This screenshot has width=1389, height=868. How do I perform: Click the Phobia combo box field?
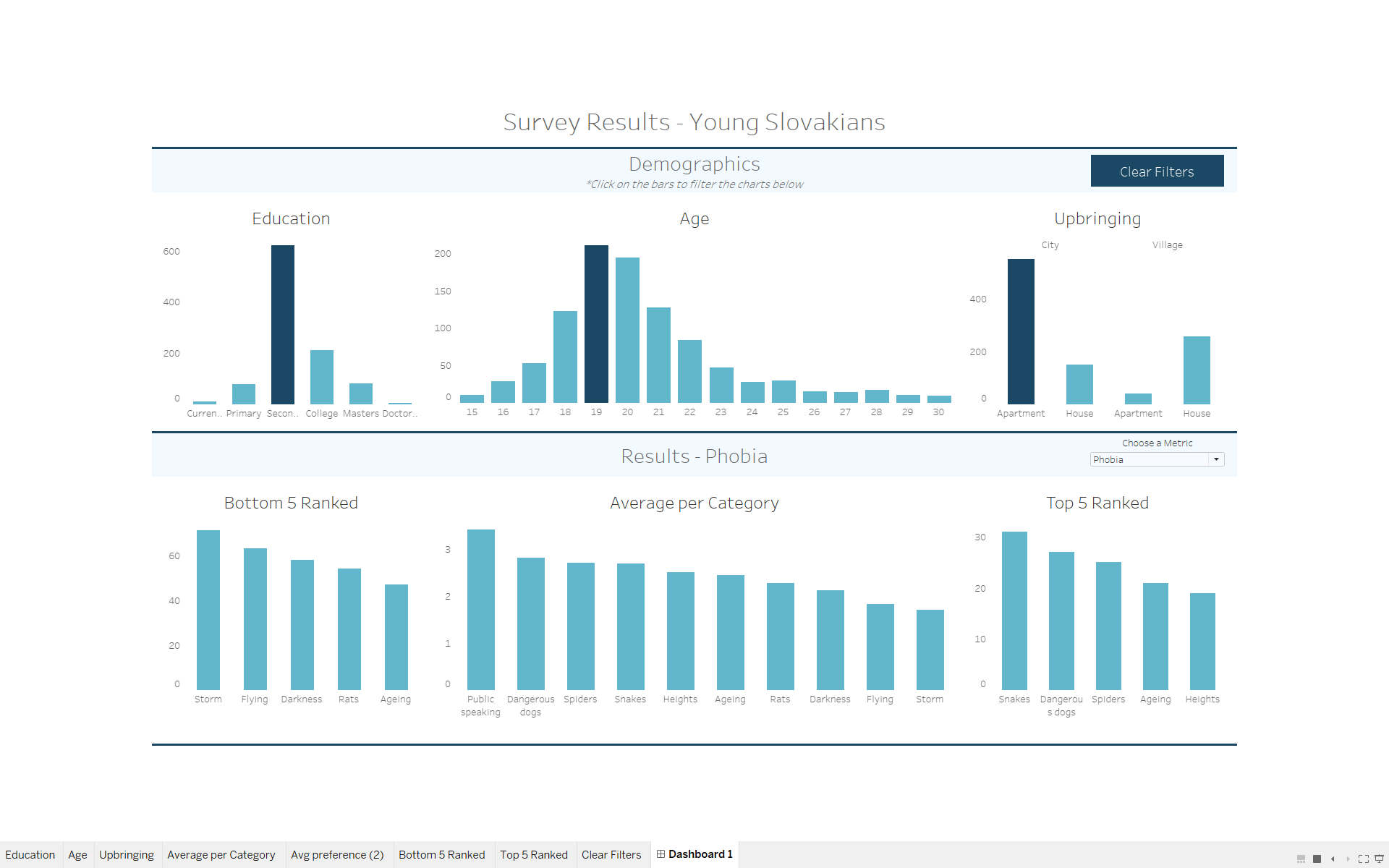[x=1149, y=459]
